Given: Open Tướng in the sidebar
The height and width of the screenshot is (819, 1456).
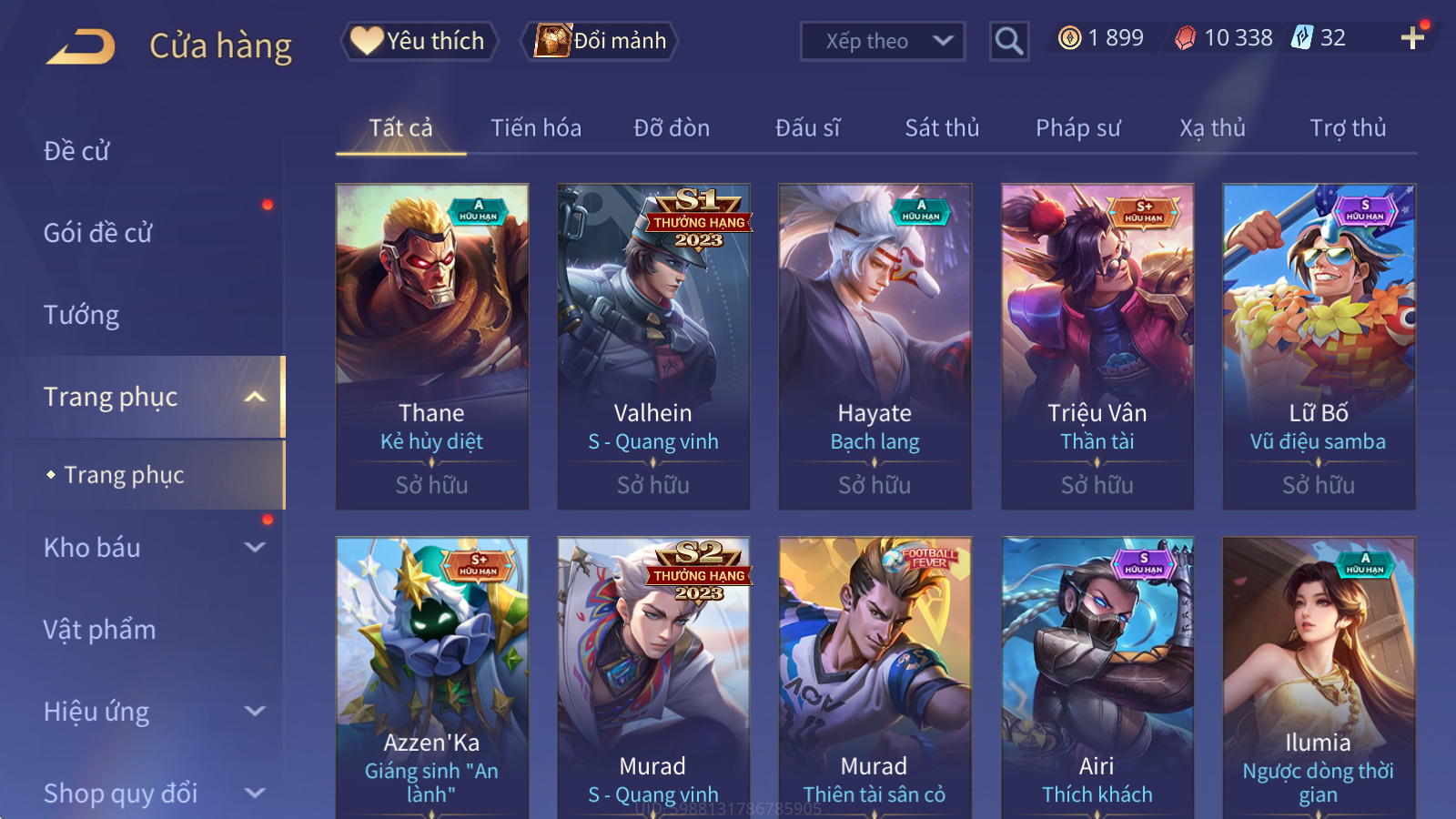Looking at the screenshot, I should tap(82, 315).
